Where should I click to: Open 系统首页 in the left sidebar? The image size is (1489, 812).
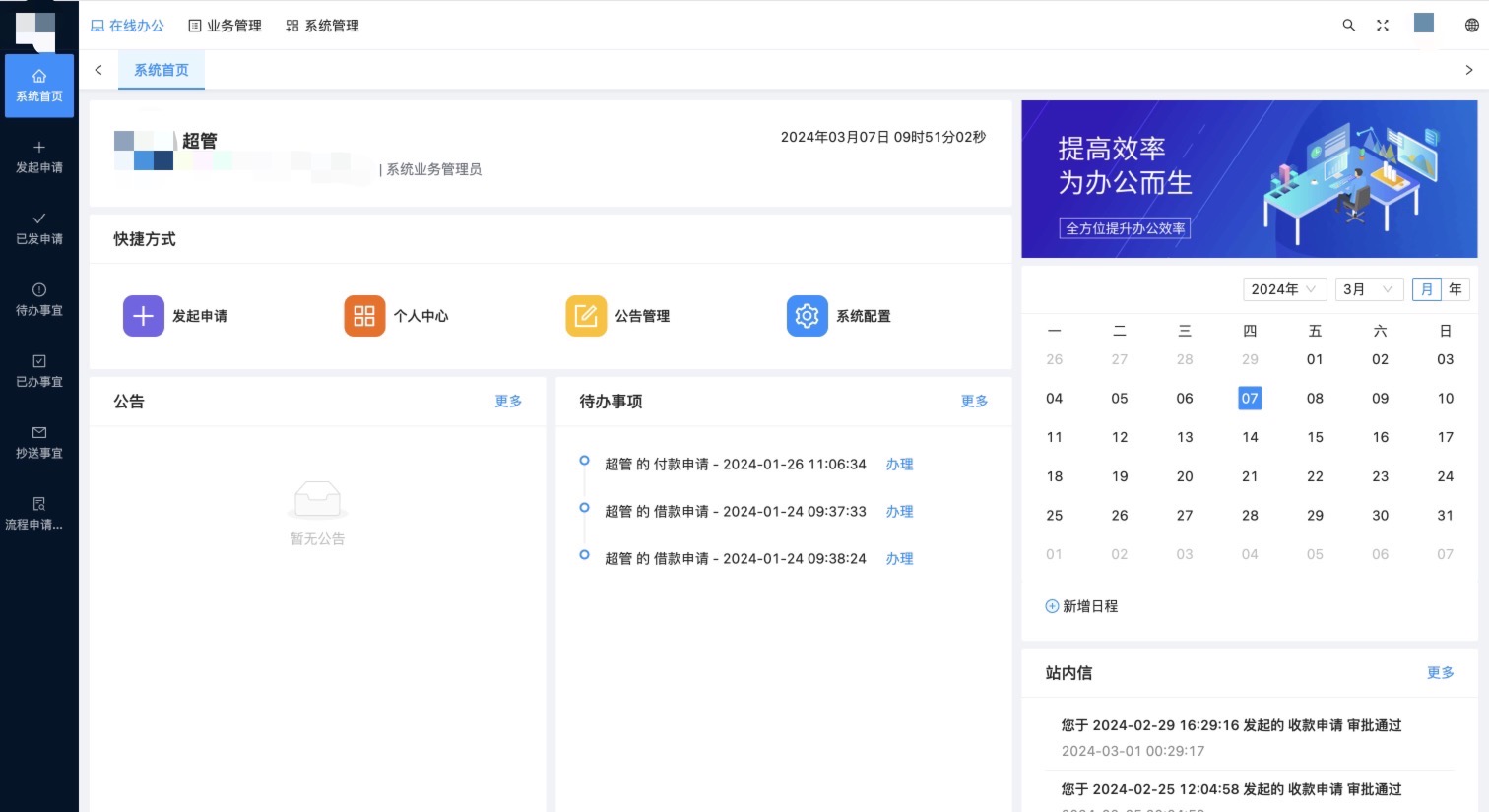click(x=39, y=86)
